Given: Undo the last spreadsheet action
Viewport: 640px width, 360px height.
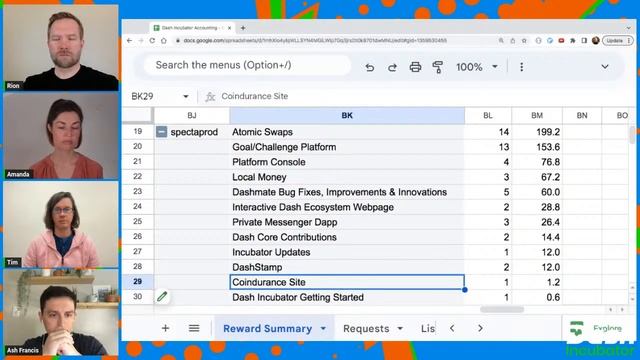Looking at the screenshot, I should [370, 67].
